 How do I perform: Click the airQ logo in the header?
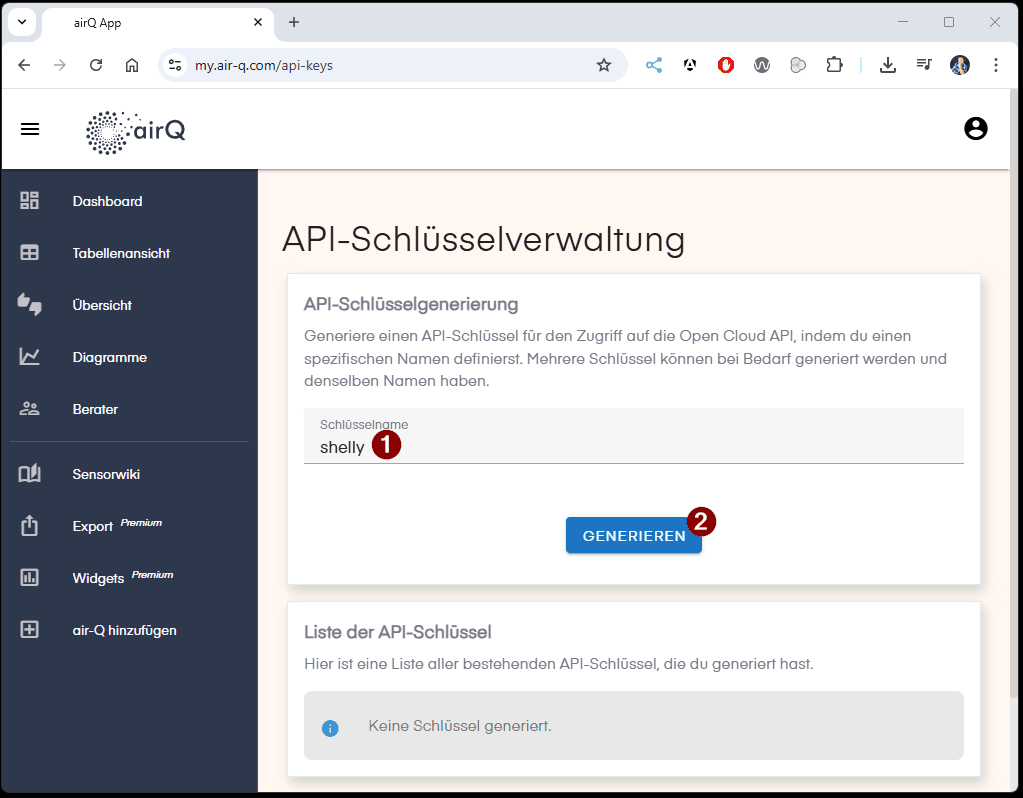[135, 130]
